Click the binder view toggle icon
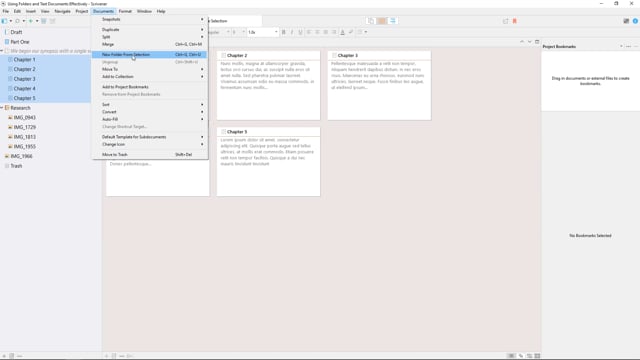Viewport: 640px width, 360px height. click(4, 21)
